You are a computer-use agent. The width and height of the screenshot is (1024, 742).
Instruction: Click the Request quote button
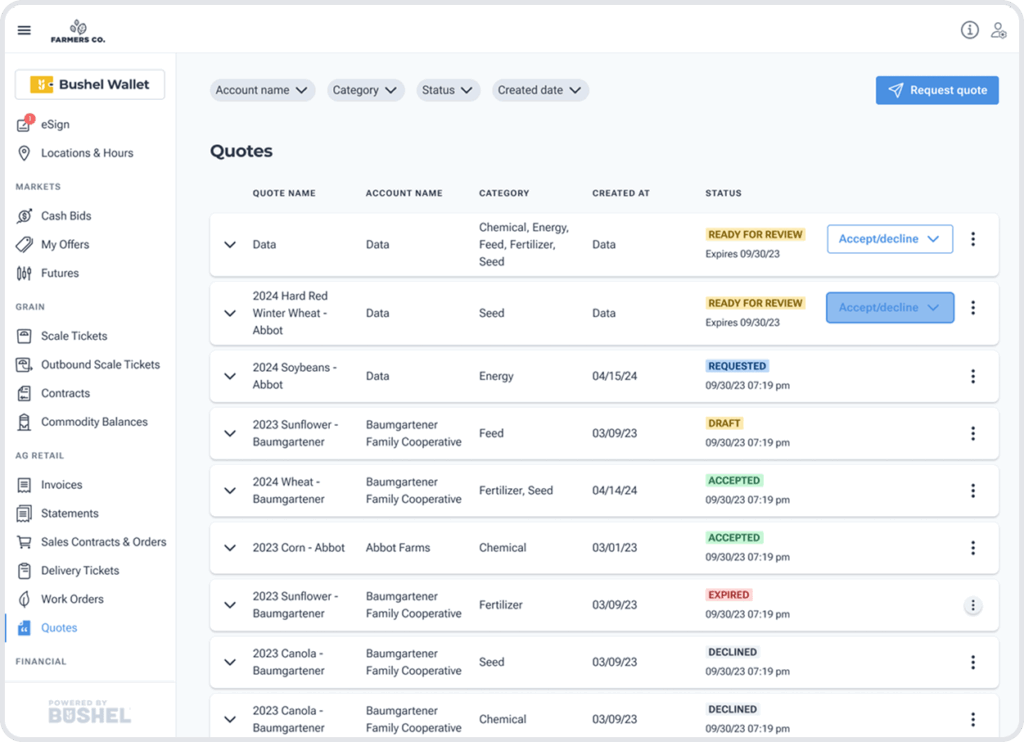coord(937,90)
